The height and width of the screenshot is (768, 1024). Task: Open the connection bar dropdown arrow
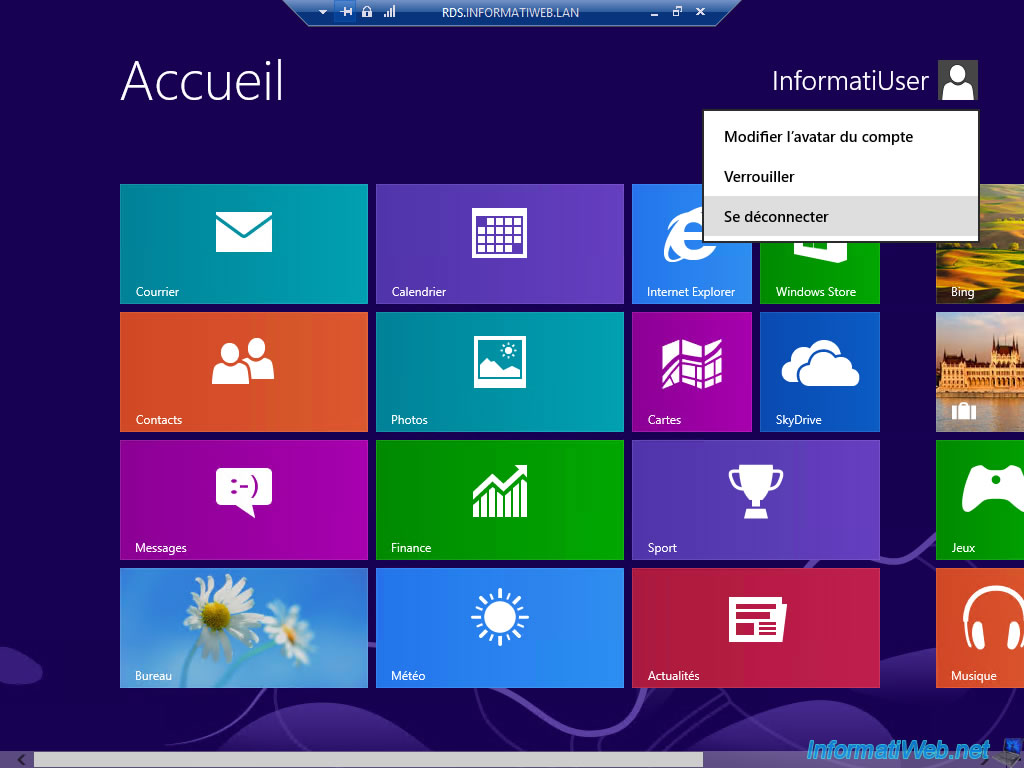click(323, 12)
